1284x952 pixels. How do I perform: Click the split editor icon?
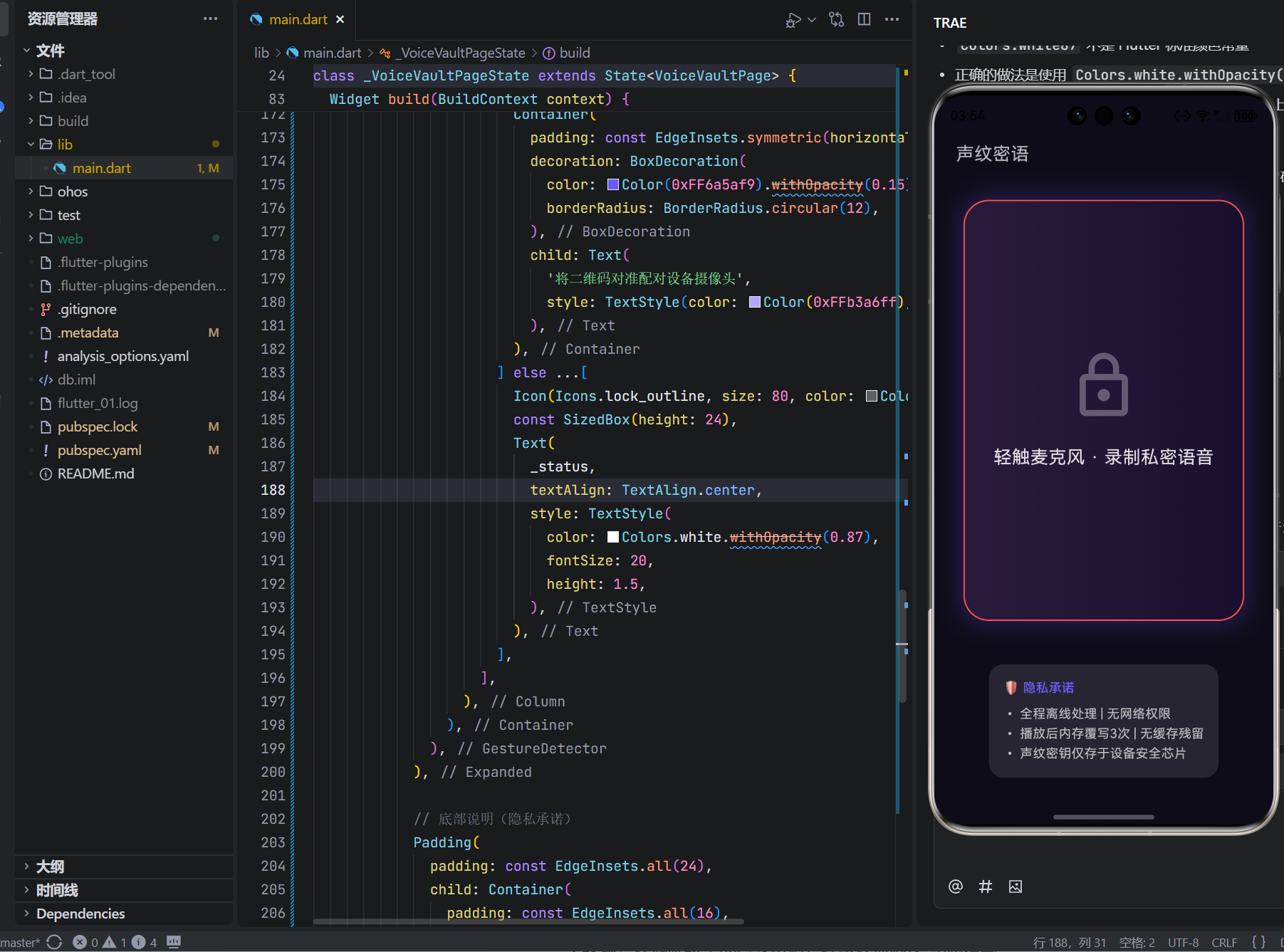click(x=865, y=19)
